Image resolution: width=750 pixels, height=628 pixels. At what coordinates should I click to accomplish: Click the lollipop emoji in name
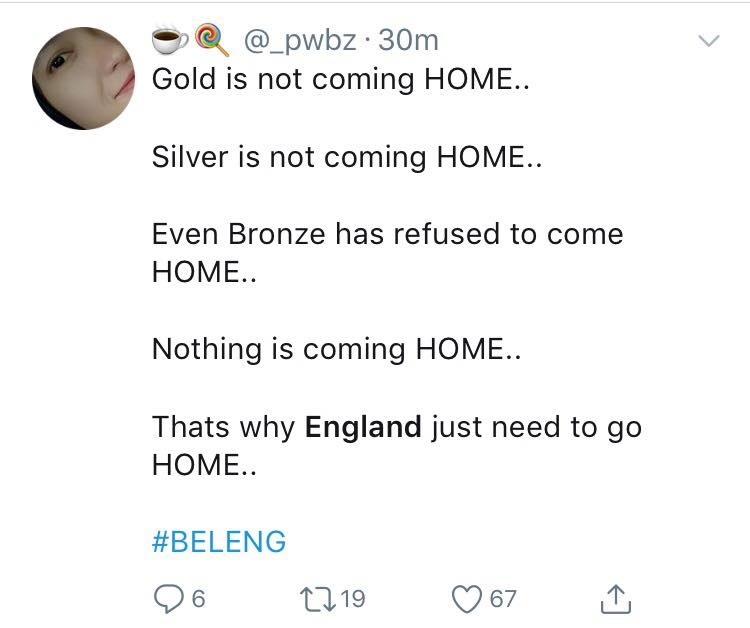pos(209,40)
